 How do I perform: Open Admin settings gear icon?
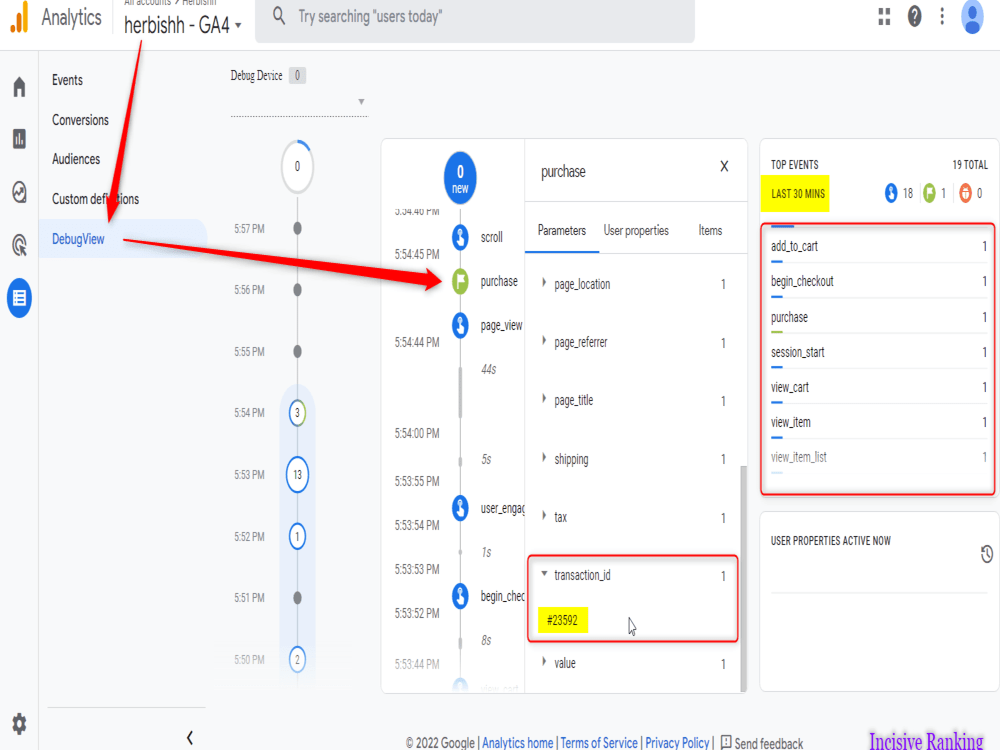[19, 723]
